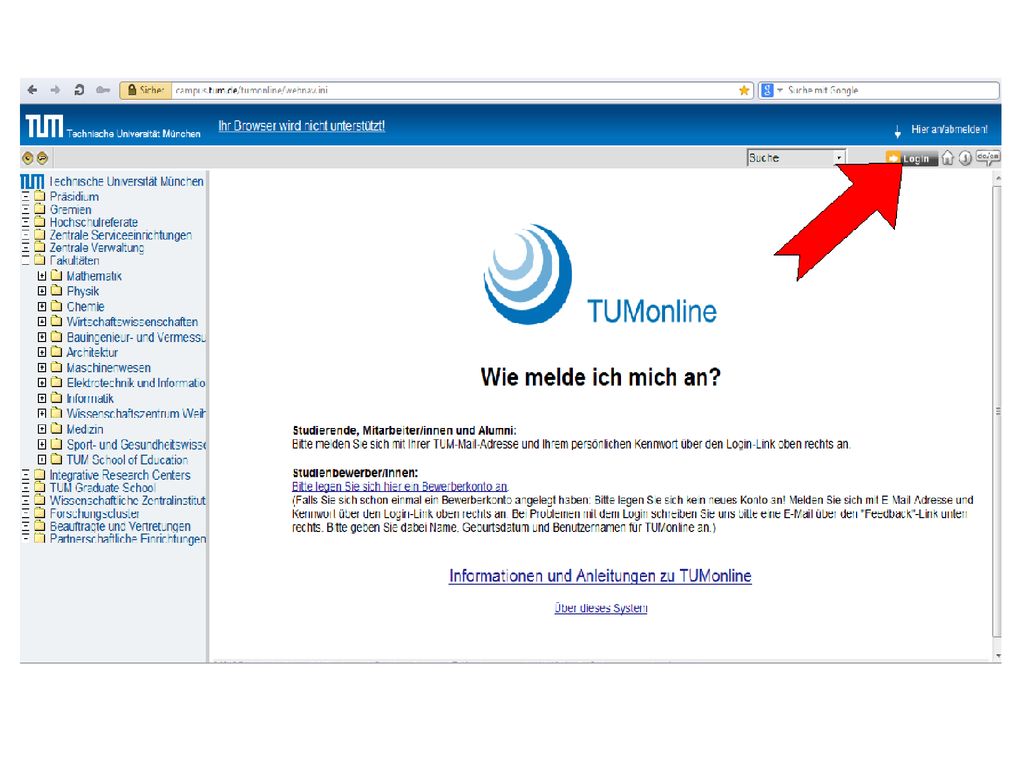Click the key password icon in browser toolbar

pyautogui.click(x=103, y=90)
